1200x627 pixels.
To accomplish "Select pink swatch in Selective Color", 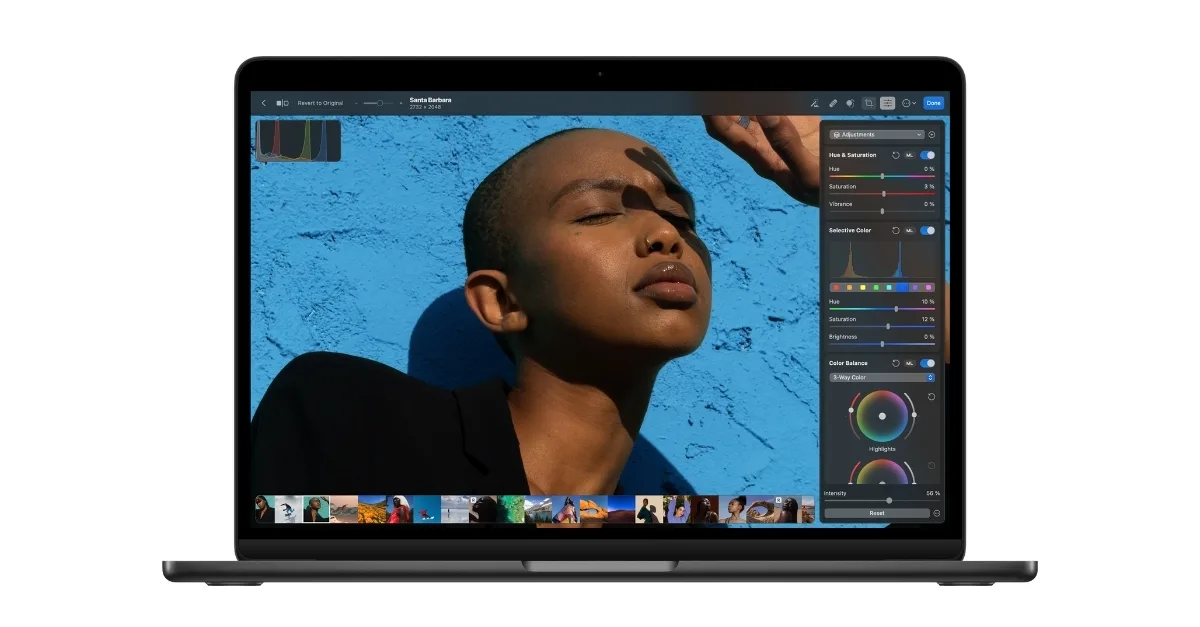I will coord(928,287).
